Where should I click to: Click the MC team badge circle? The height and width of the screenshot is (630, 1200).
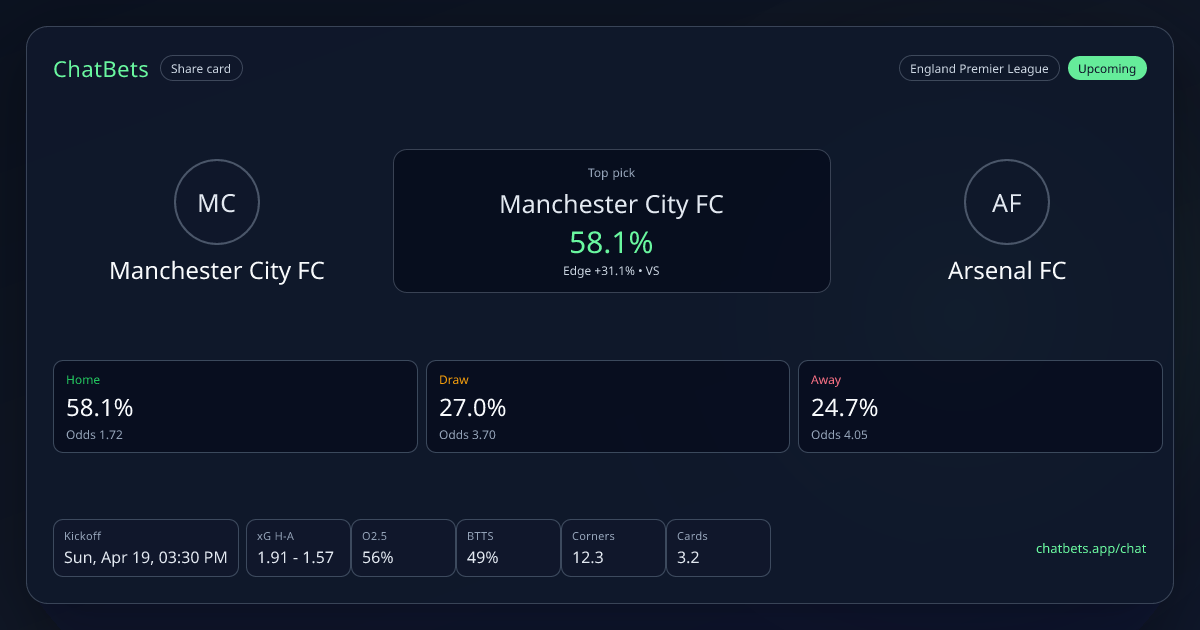(217, 203)
